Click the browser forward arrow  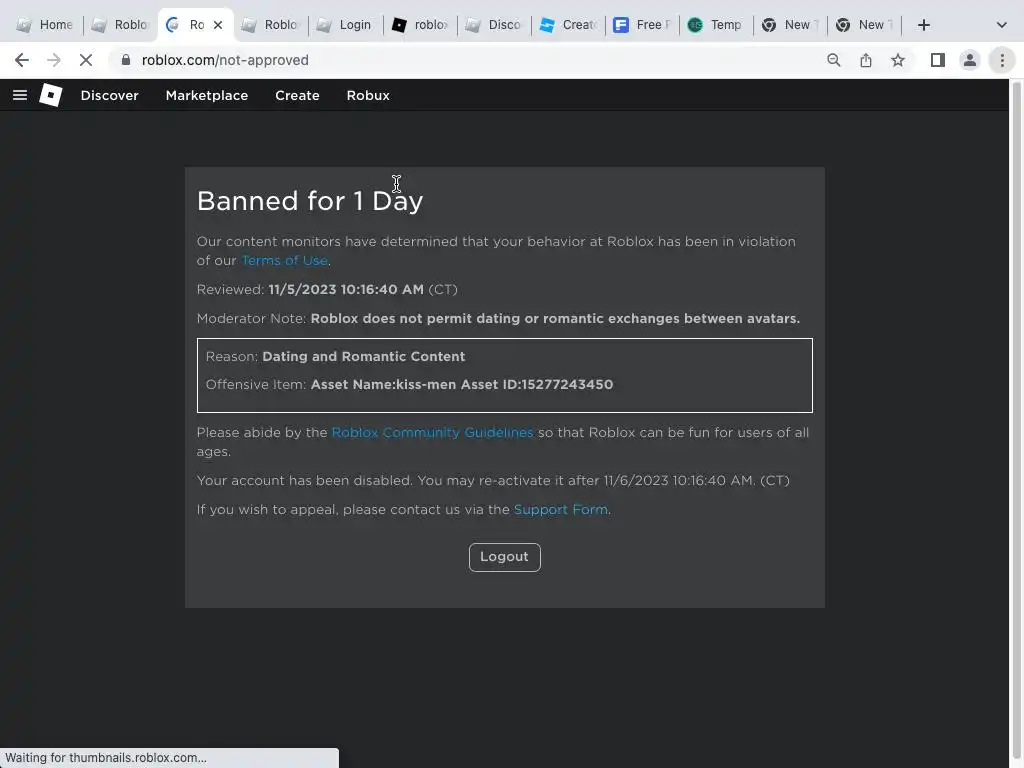tap(54, 60)
